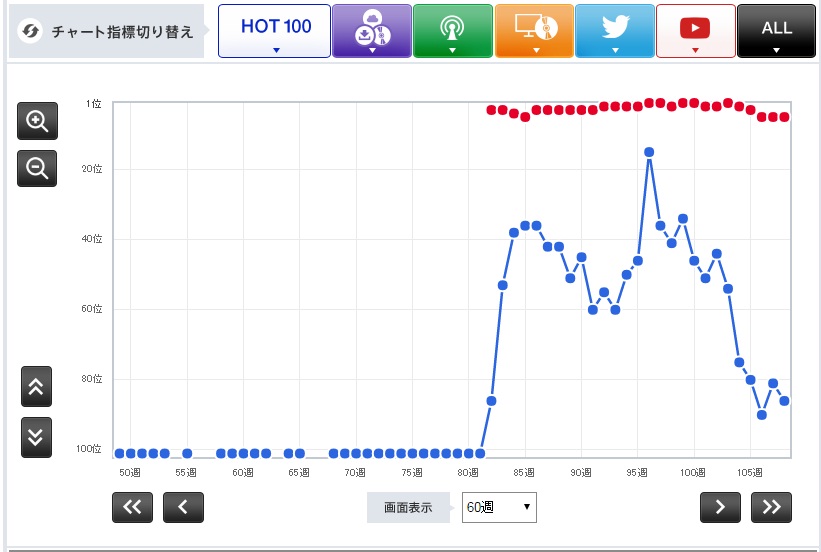Select the HOT 100 chart tab
This screenshot has width=821, height=552.
[274, 31]
